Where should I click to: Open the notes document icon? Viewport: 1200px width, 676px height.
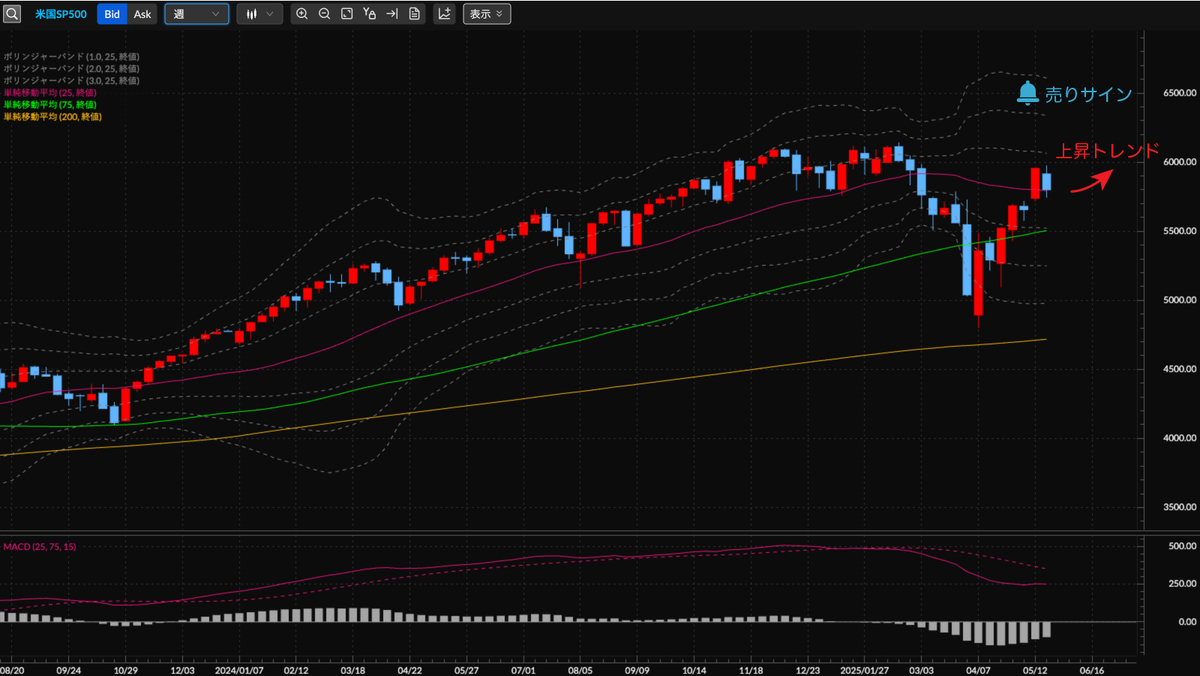pyautogui.click(x=415, y=14)
